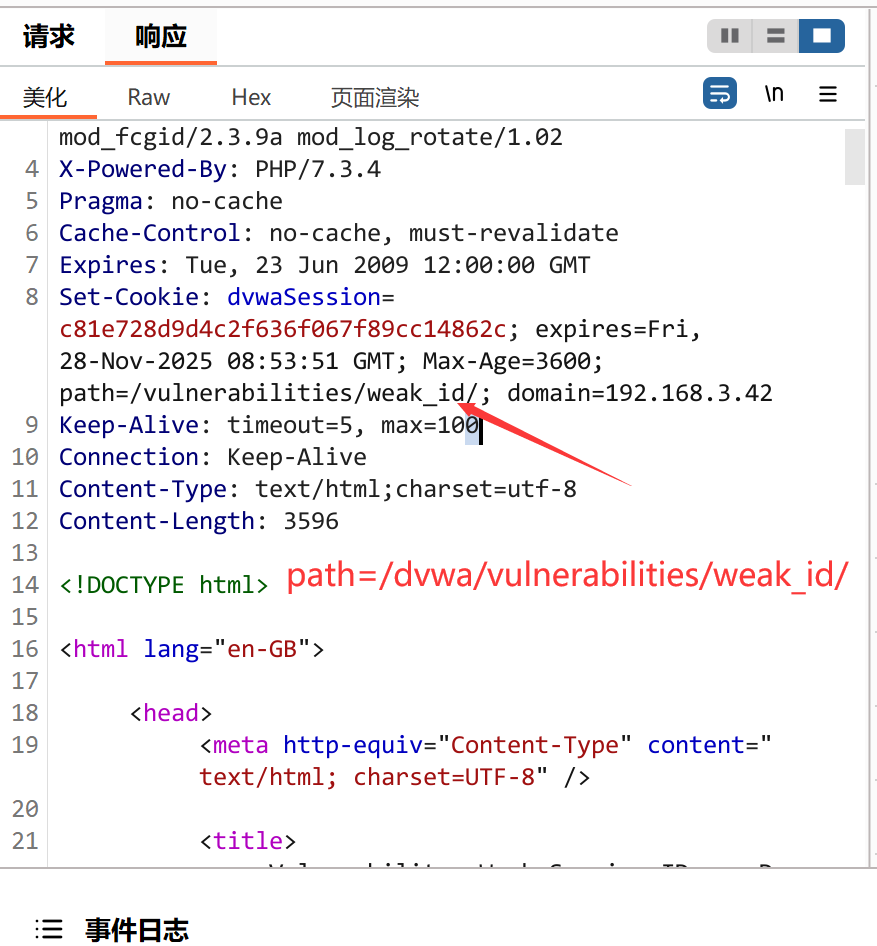Select the Hex view tab

click(x=252, y=97)
